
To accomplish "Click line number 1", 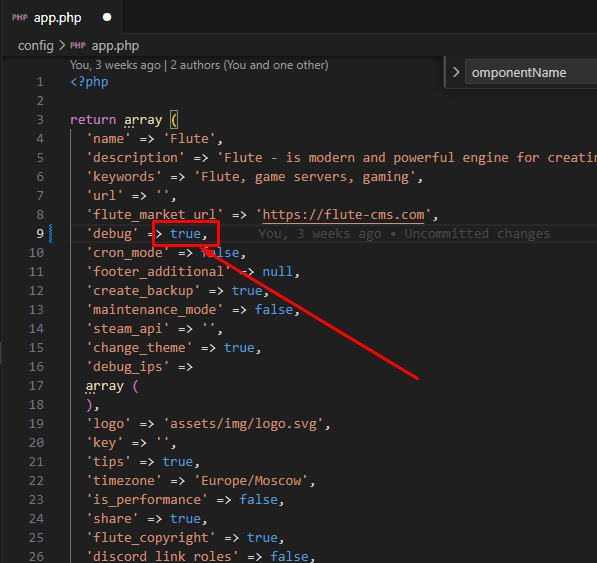I will [x=40, y=82].
